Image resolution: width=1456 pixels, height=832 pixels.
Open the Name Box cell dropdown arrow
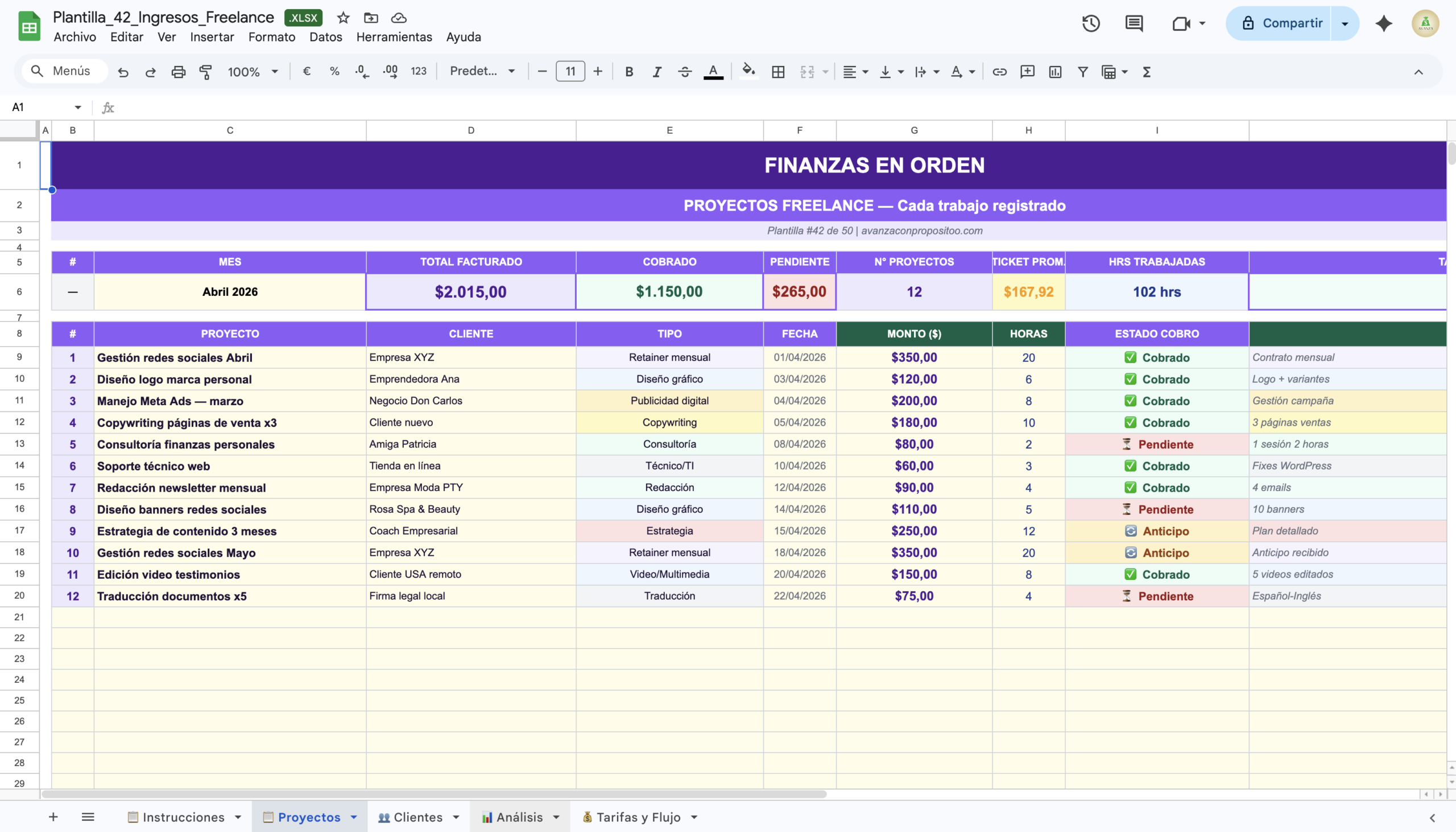(78, 108)
